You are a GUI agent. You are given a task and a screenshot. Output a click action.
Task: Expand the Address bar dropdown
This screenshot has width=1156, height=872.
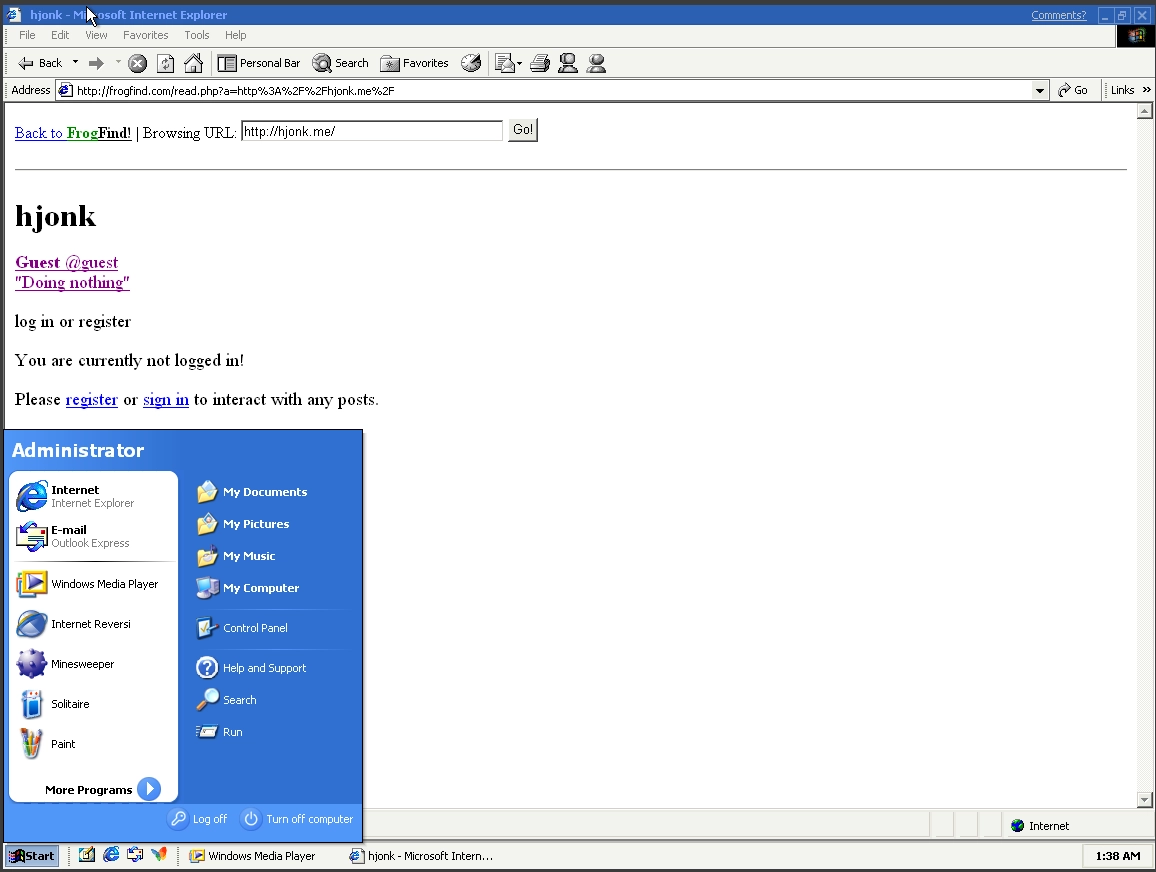[x=1040, y=91]
